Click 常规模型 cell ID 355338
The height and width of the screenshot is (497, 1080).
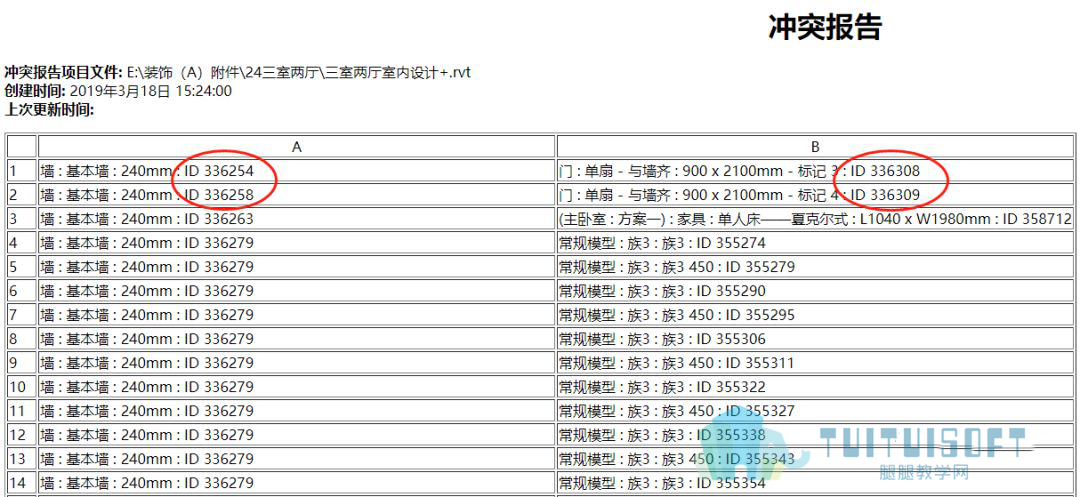pos(815,435)
